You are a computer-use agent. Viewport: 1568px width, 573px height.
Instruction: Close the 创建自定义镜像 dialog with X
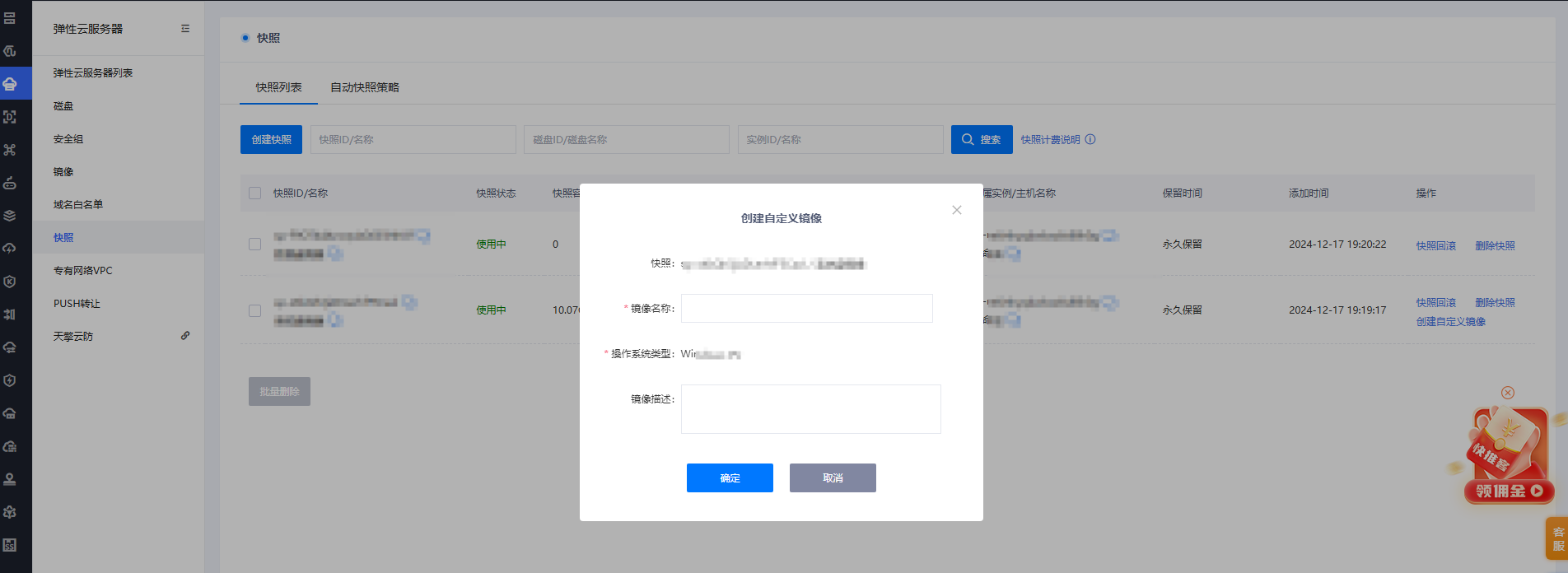click(x=956, y=210)
